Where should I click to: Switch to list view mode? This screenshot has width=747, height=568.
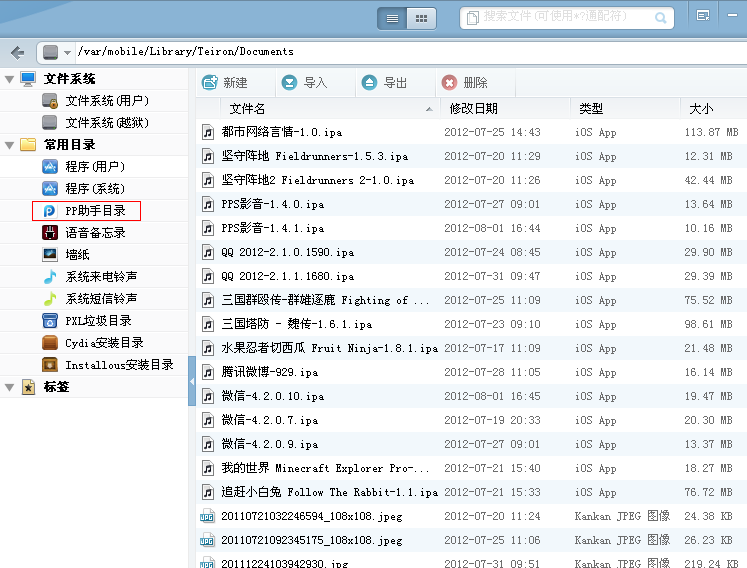393,18
